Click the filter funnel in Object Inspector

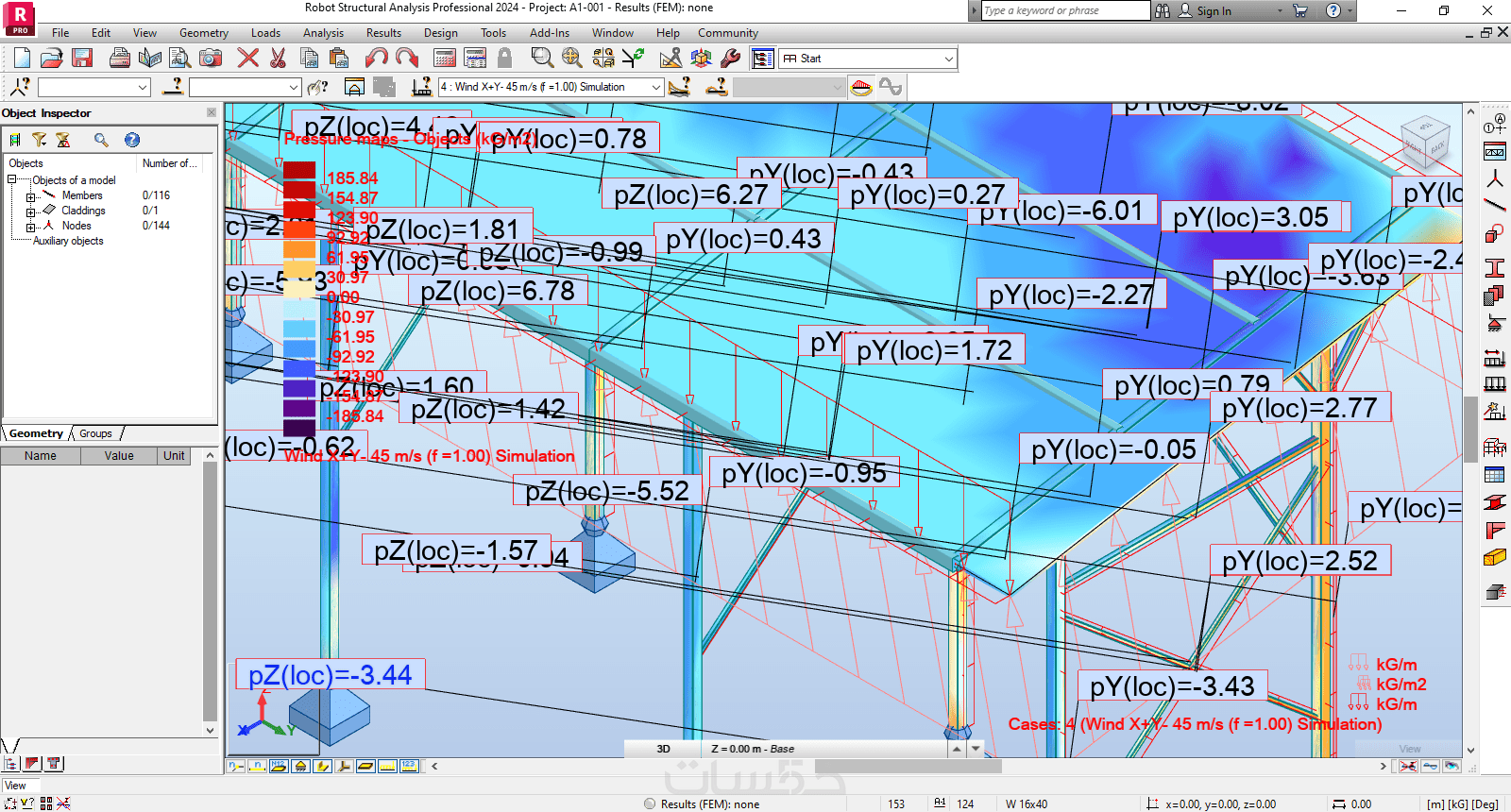pos(39,140)
